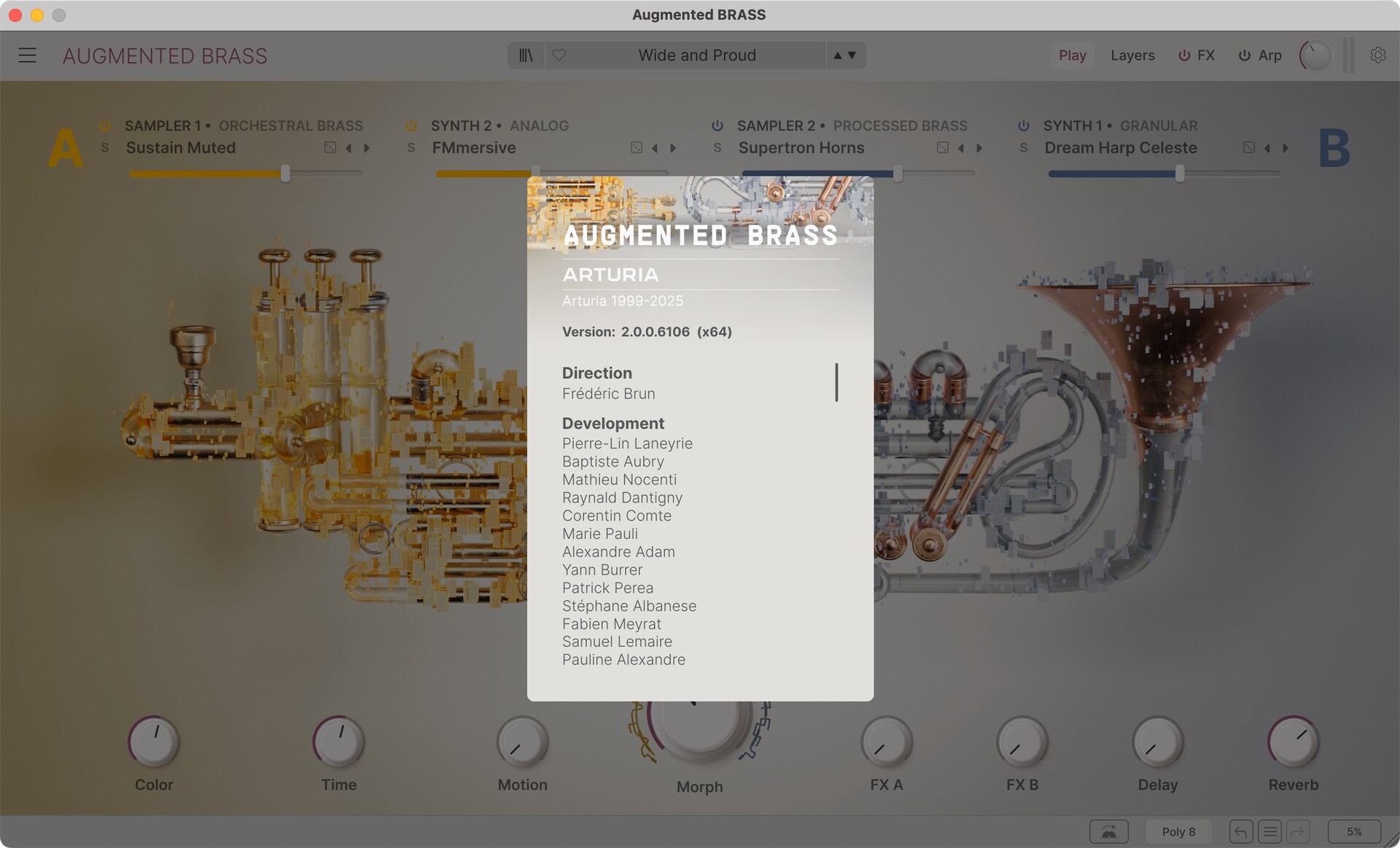Randomize Sampler 1 dice icon
The image size is (1400, 848).
coord(330,148)
